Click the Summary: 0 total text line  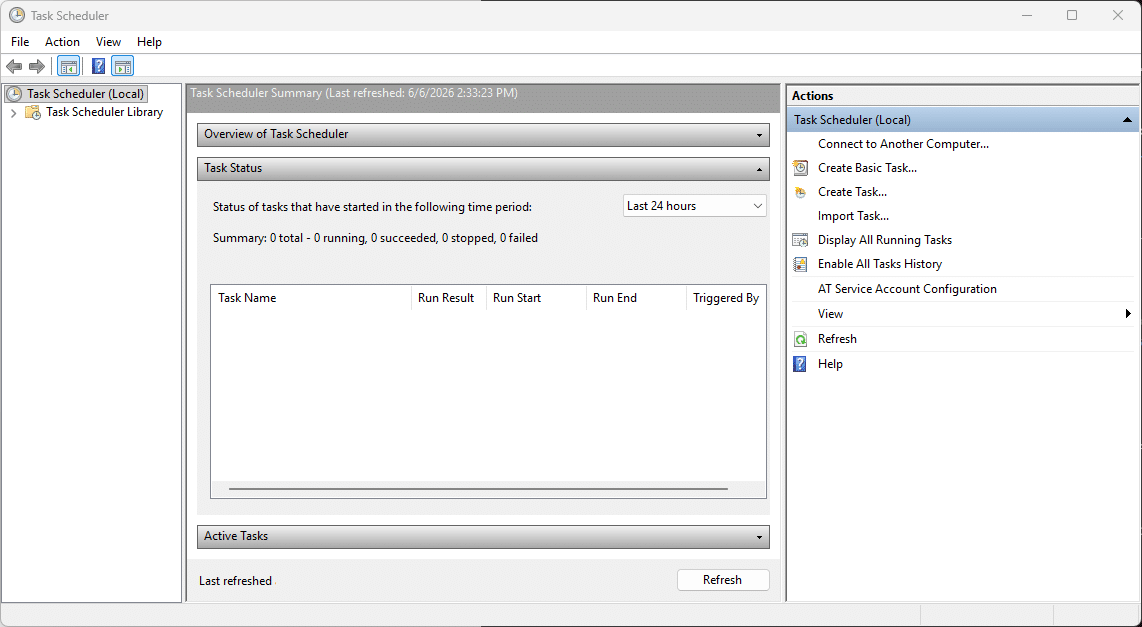(x=375, y=238)
